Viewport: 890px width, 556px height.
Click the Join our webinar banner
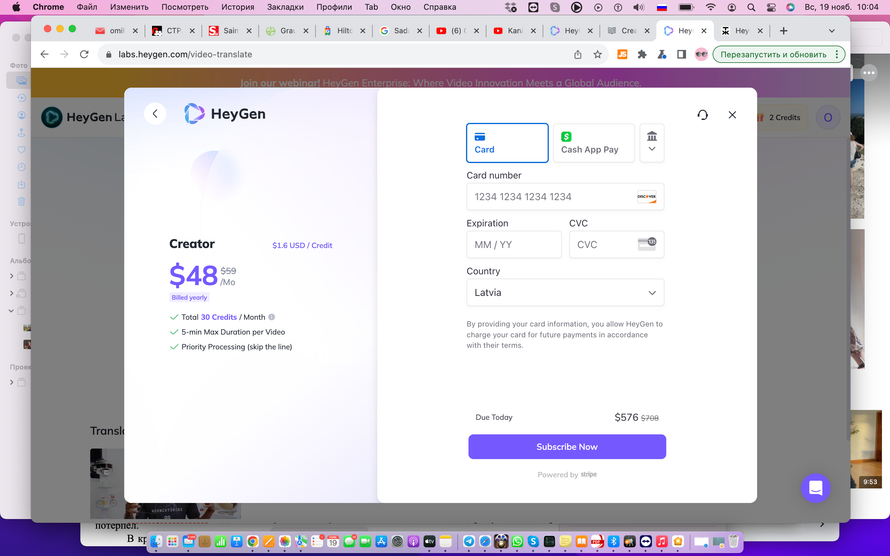tap(440, 83)
